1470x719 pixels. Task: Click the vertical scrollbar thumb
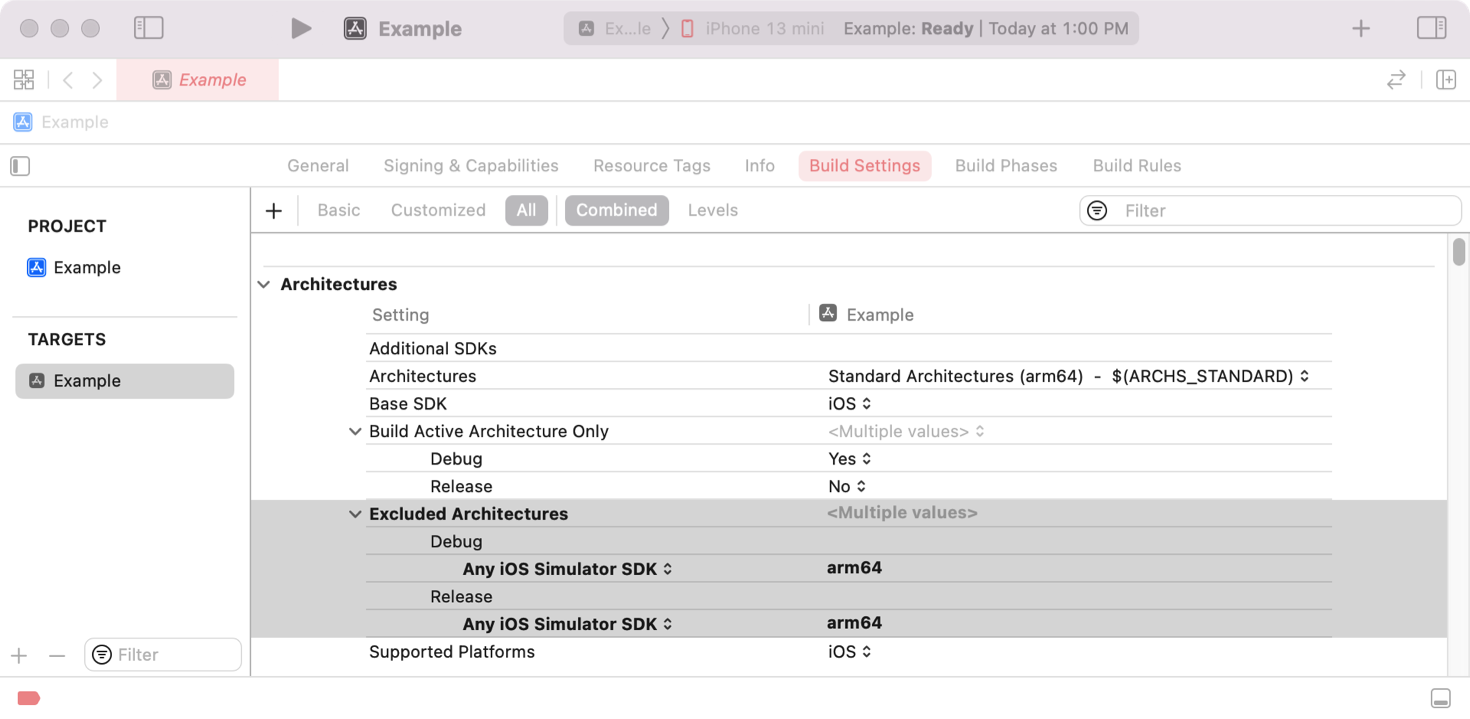1459,252
